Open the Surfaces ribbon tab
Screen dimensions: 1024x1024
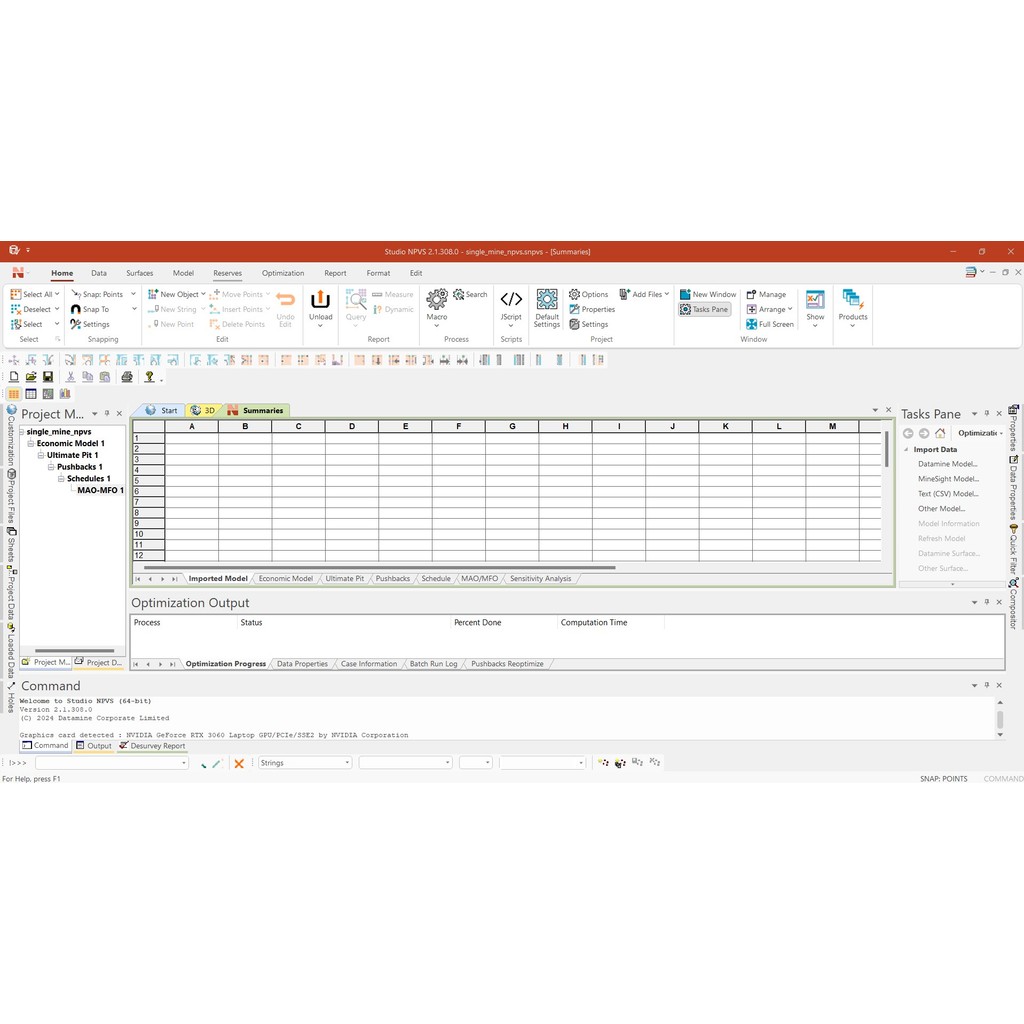click(140, 274)
